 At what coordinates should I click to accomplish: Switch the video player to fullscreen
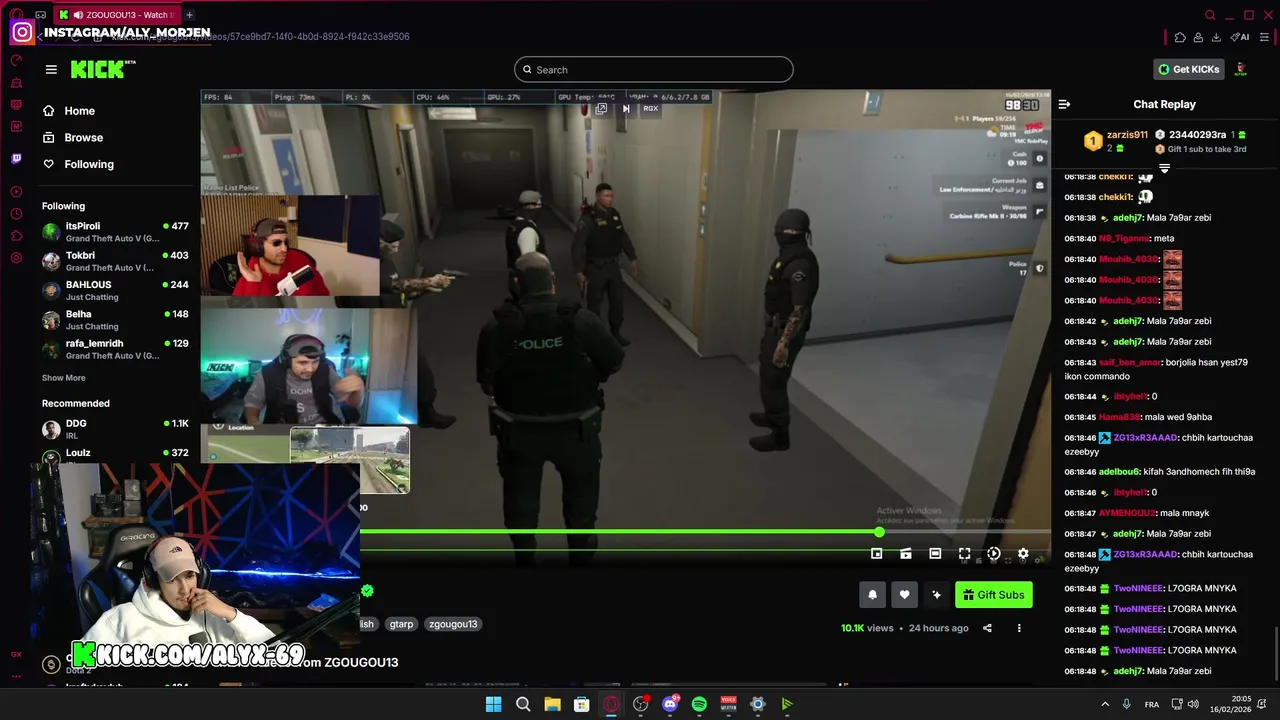[964, 553]
